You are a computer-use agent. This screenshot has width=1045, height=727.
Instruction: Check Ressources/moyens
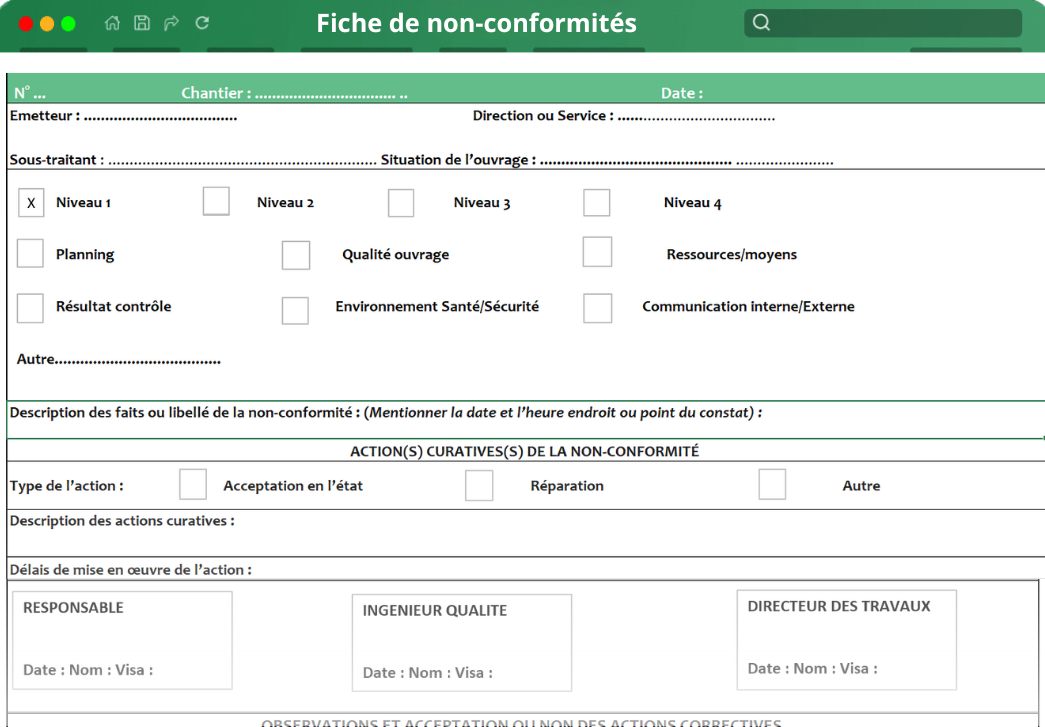597,251
